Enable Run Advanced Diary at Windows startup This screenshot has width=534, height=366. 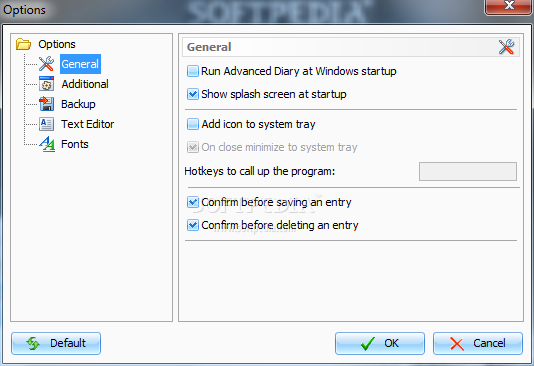click(x=193, y=71)
